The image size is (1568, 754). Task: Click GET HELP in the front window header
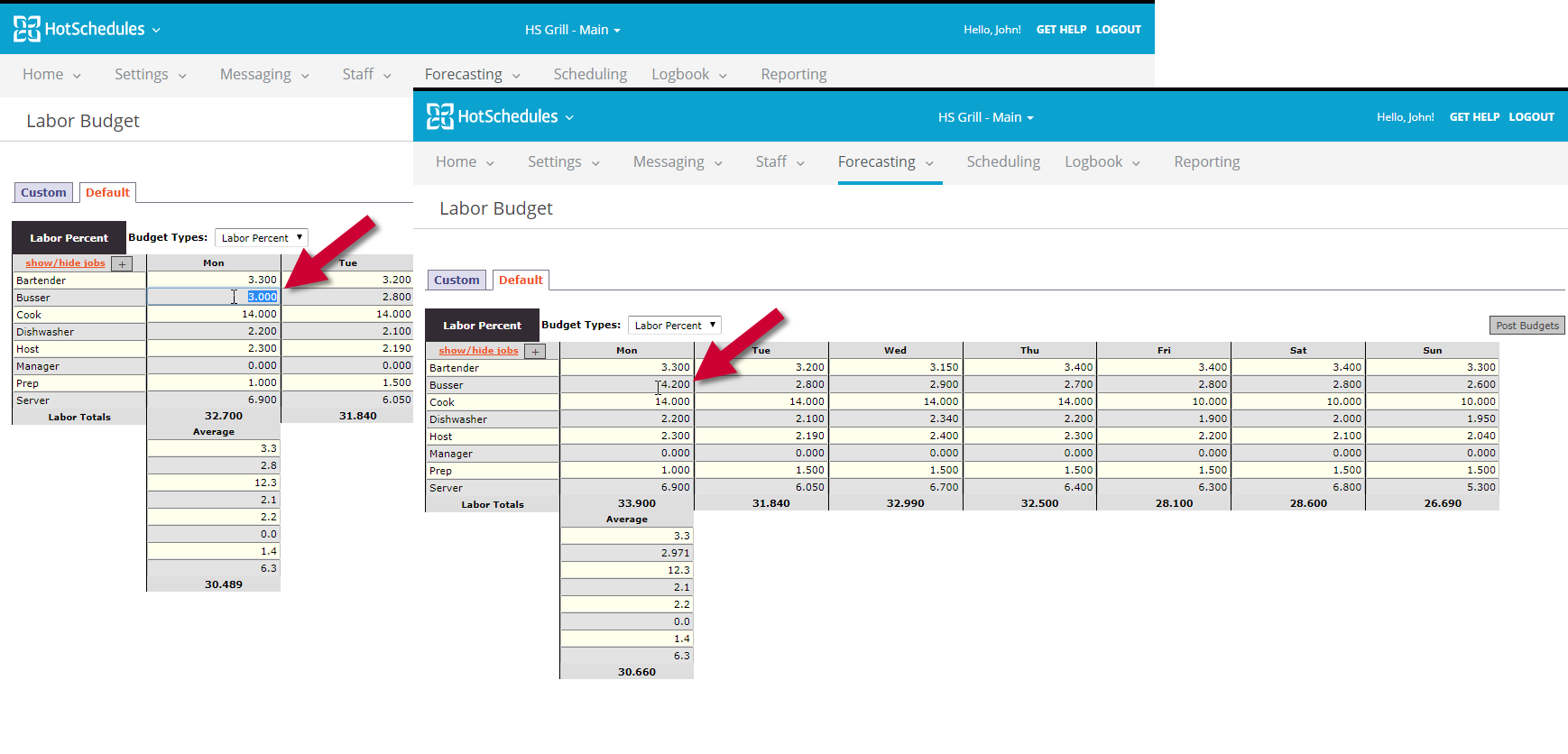pyautogui.click(x=1474, y=117)
